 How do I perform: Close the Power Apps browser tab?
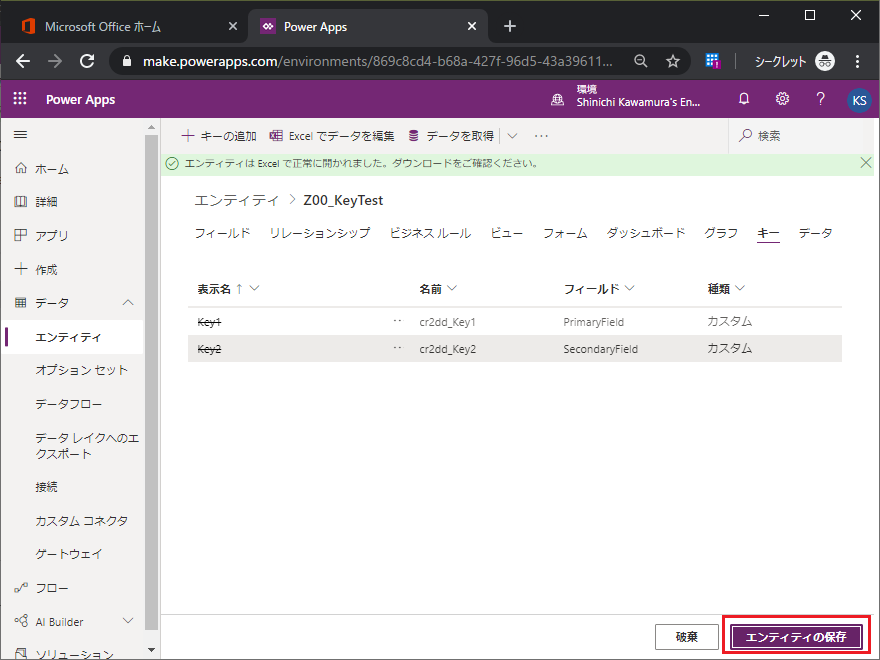pyautogui.click(x=472, y=26)
